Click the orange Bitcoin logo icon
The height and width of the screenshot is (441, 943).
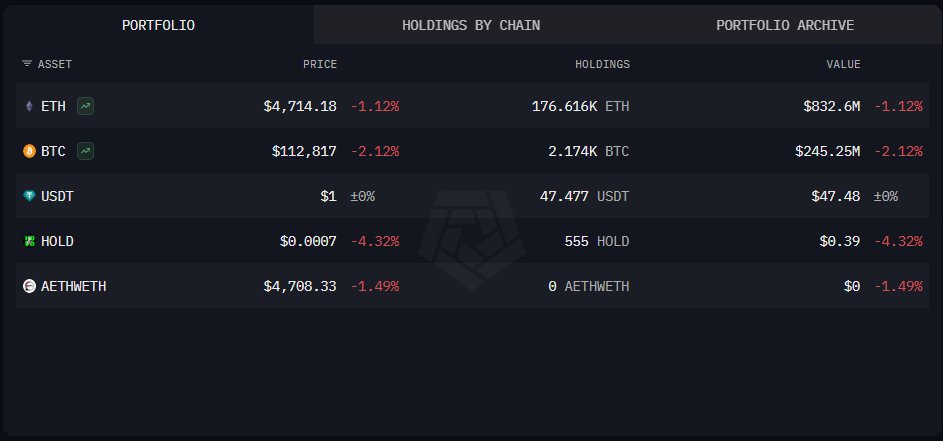tap(29, 151)
